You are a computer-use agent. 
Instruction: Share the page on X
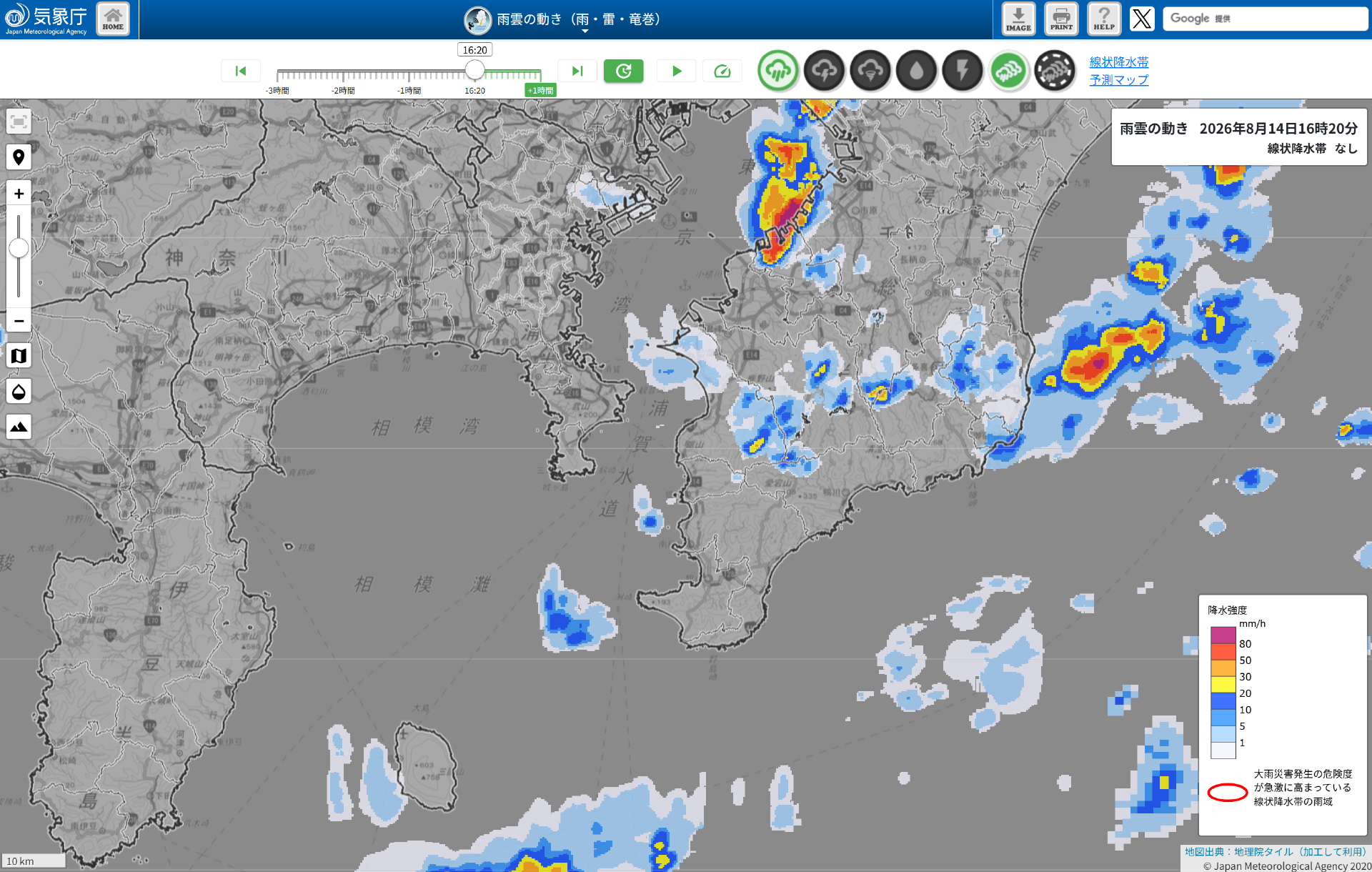[1142, 19]
